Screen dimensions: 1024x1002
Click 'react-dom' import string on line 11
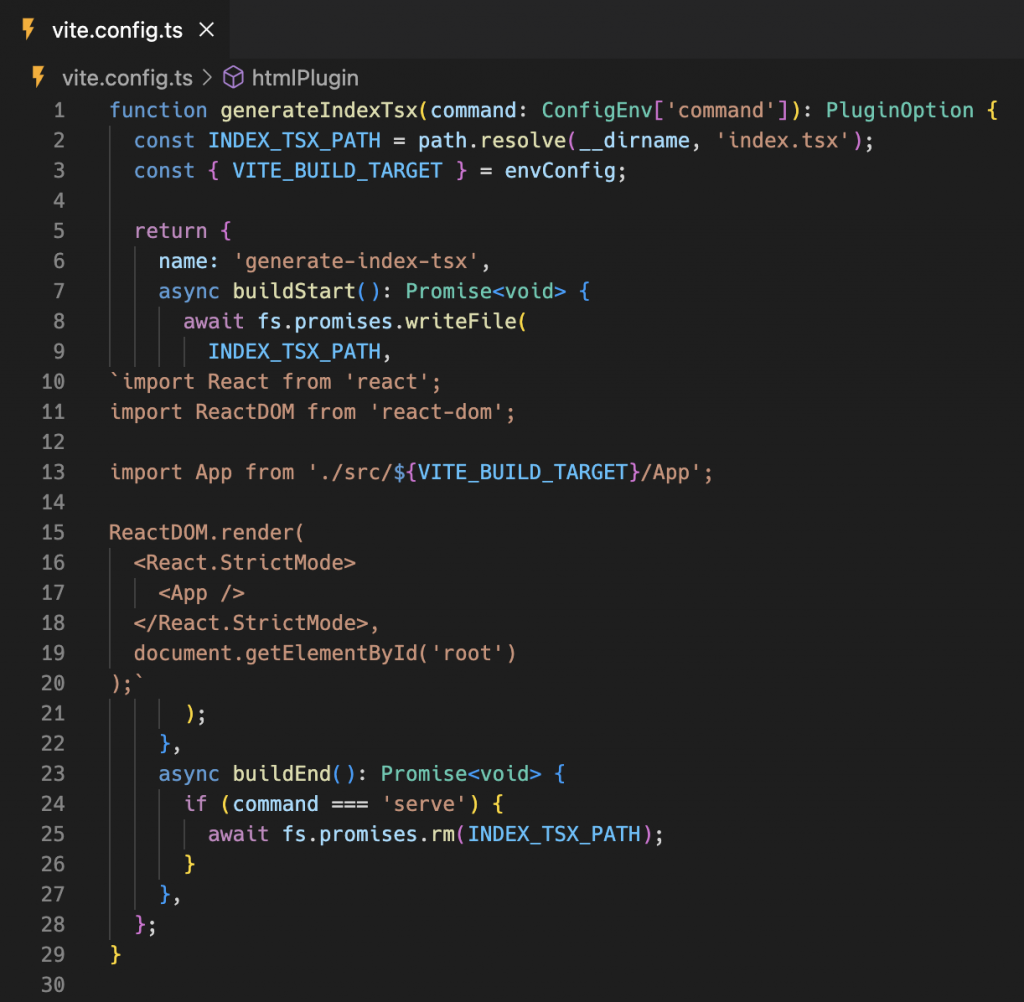(436, 412)
